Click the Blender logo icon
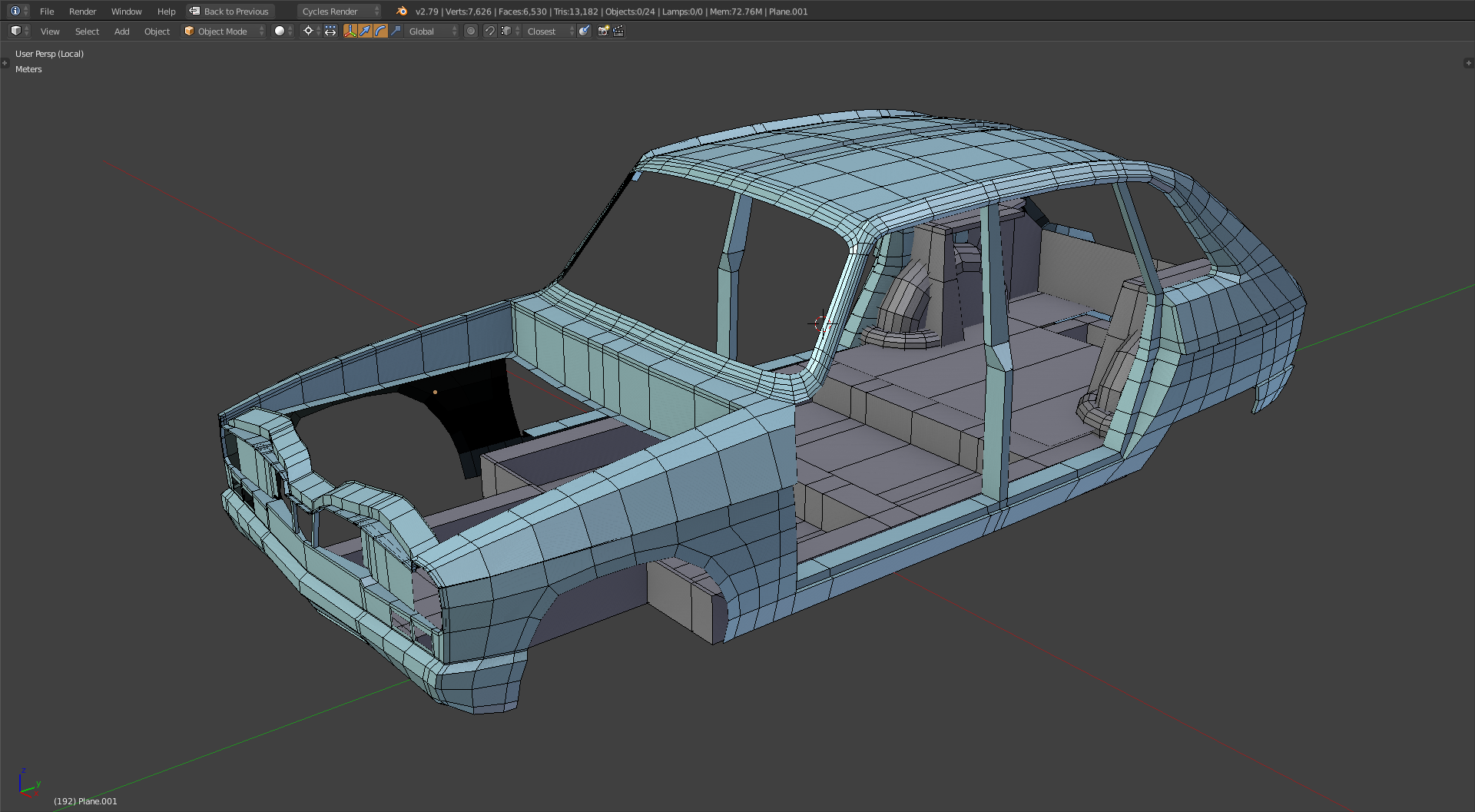Screen dimensions: 1475x812 tap(402, 11)
